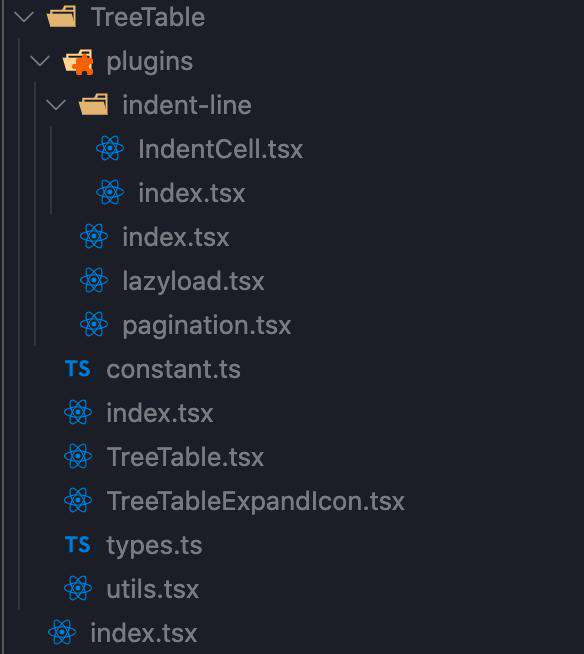The image size is (584, 654).
Task: Select the types.ts file
Action: point(154,546)
